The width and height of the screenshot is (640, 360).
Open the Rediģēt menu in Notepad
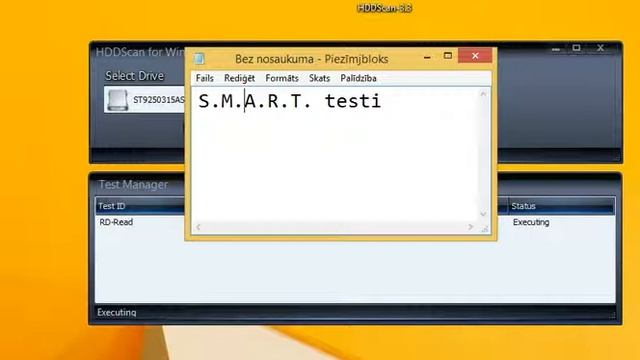click(x=239, y=78)
